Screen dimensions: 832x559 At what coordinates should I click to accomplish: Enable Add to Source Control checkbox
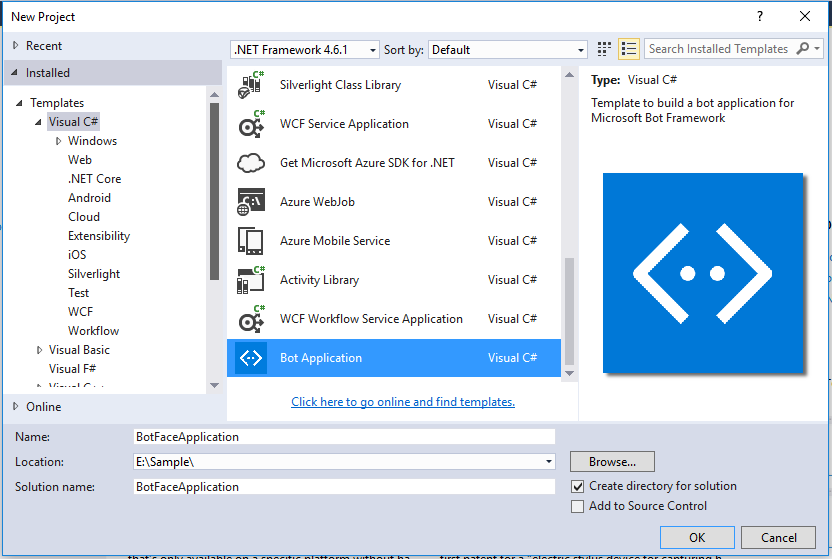point(577,506)
